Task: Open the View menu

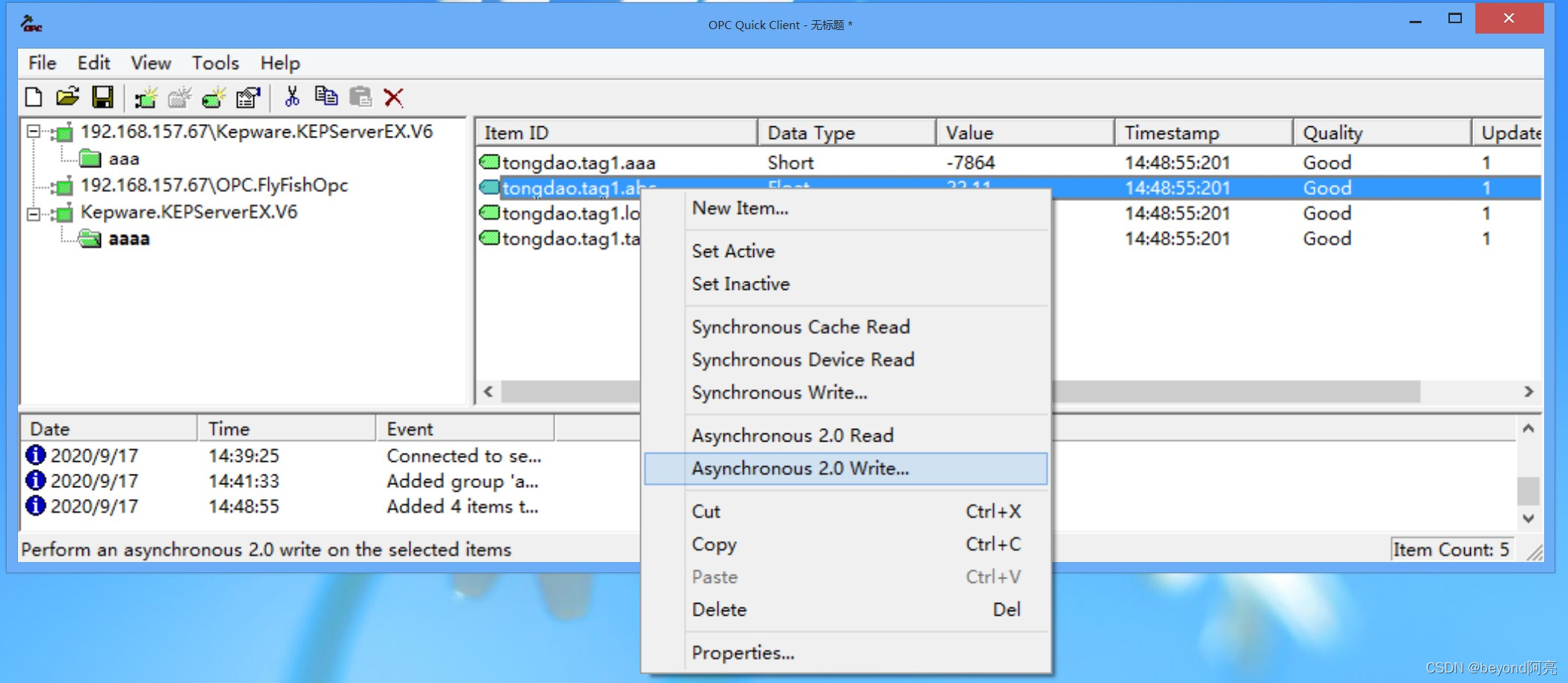Action: (x=151, y=63)
